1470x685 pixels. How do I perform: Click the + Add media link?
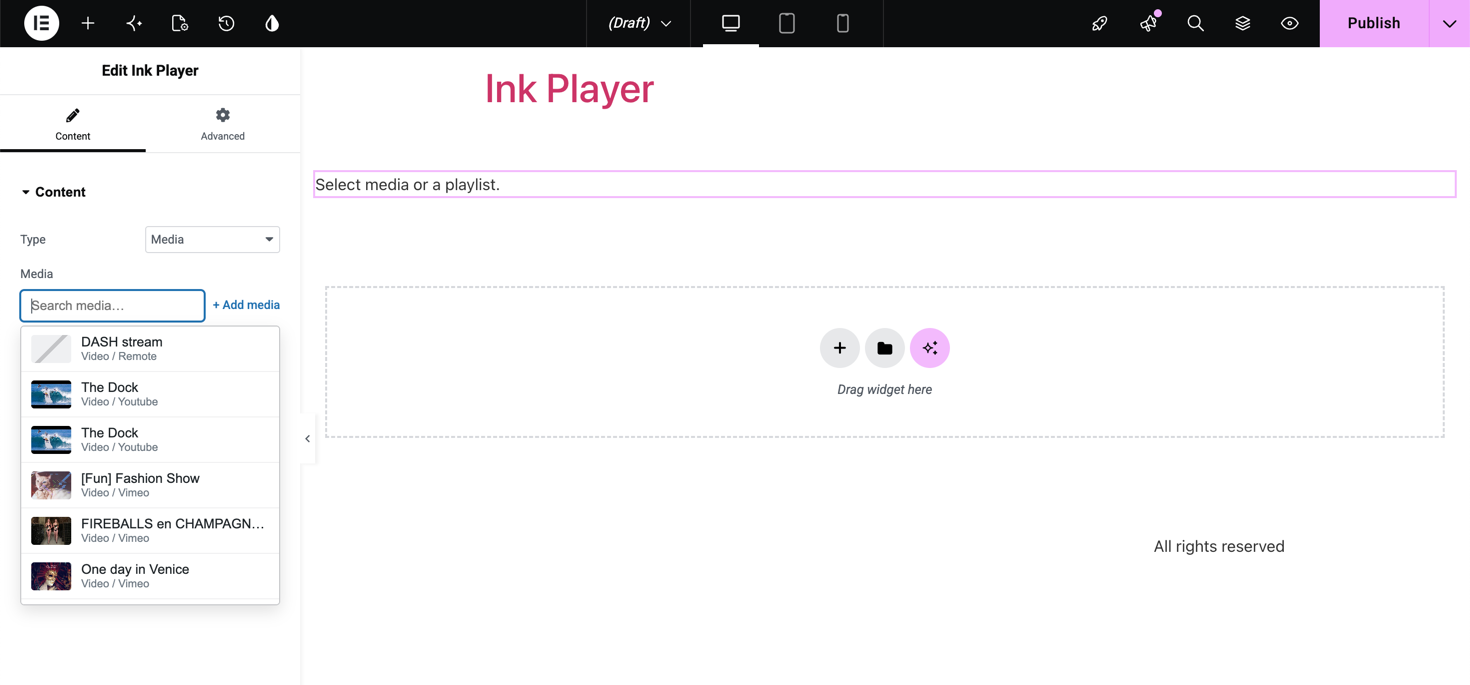[x=246, y=305]
